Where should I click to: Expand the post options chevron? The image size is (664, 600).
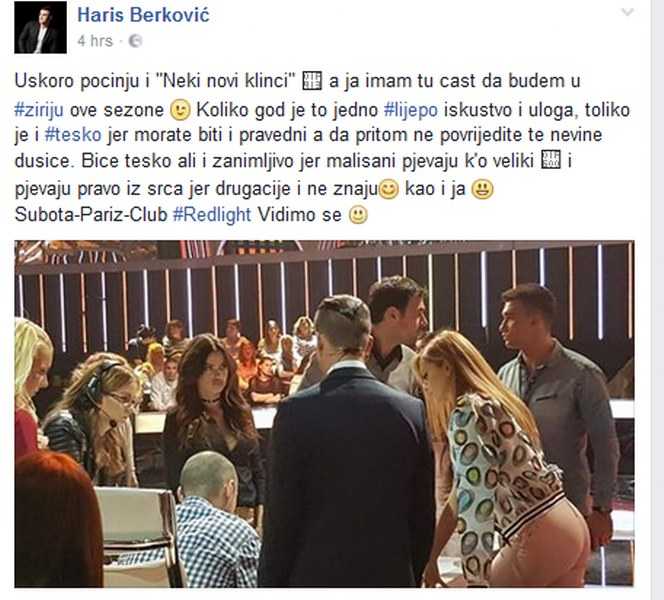pyautogui.click(x=627, y=11)
